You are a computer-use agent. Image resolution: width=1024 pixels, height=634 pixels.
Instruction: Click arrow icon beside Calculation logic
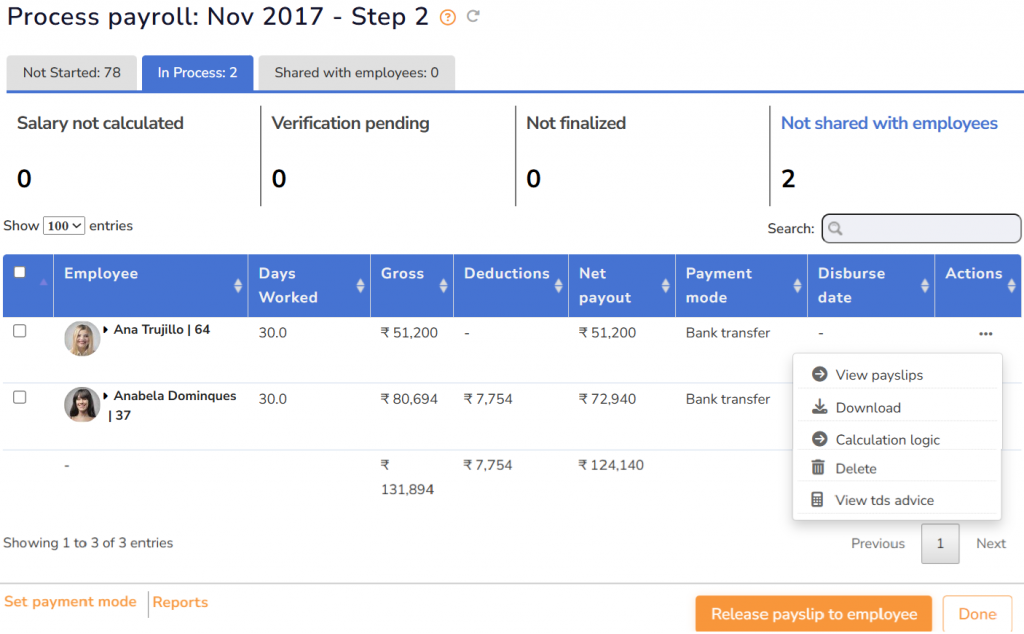[819, 439]
